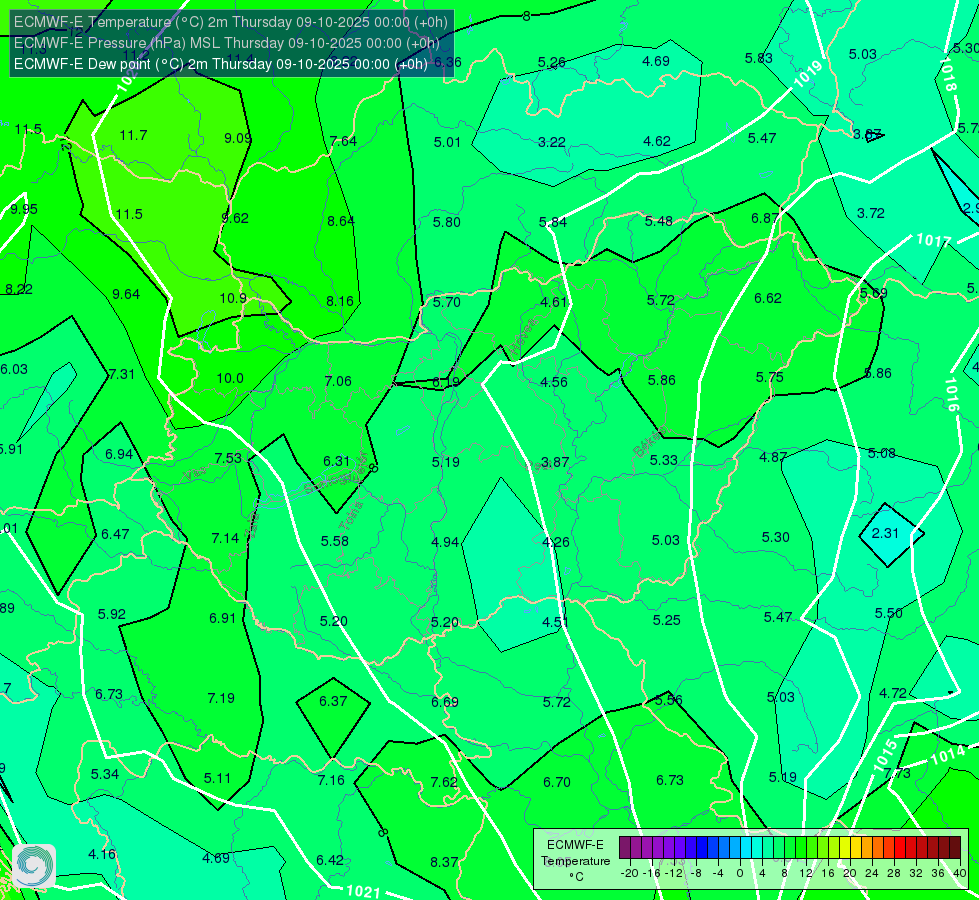979x900 pixels.
Task: Click the 8.16 temperature value
Action: click(x=340, y=301)
